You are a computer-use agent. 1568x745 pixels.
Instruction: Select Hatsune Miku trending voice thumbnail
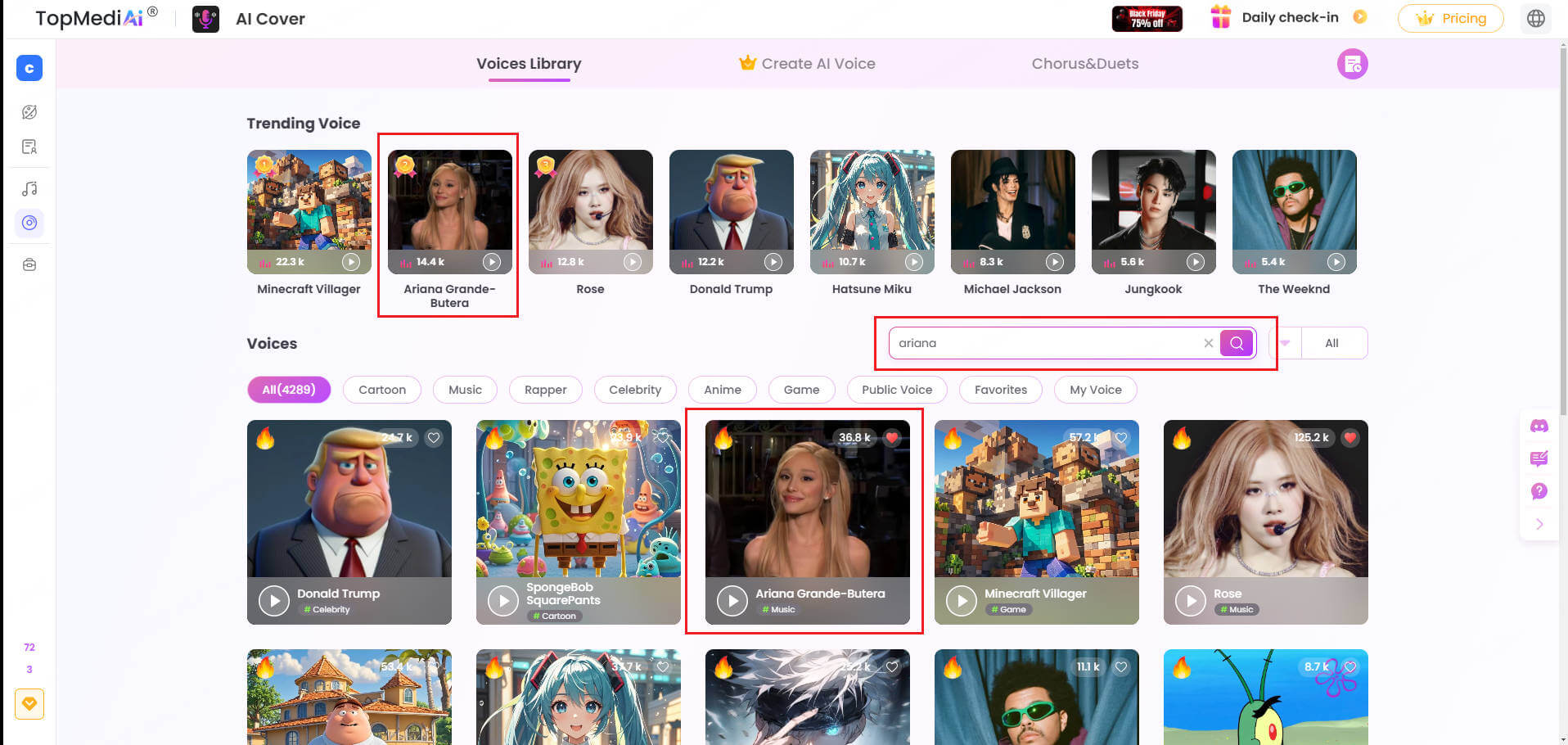872,211
